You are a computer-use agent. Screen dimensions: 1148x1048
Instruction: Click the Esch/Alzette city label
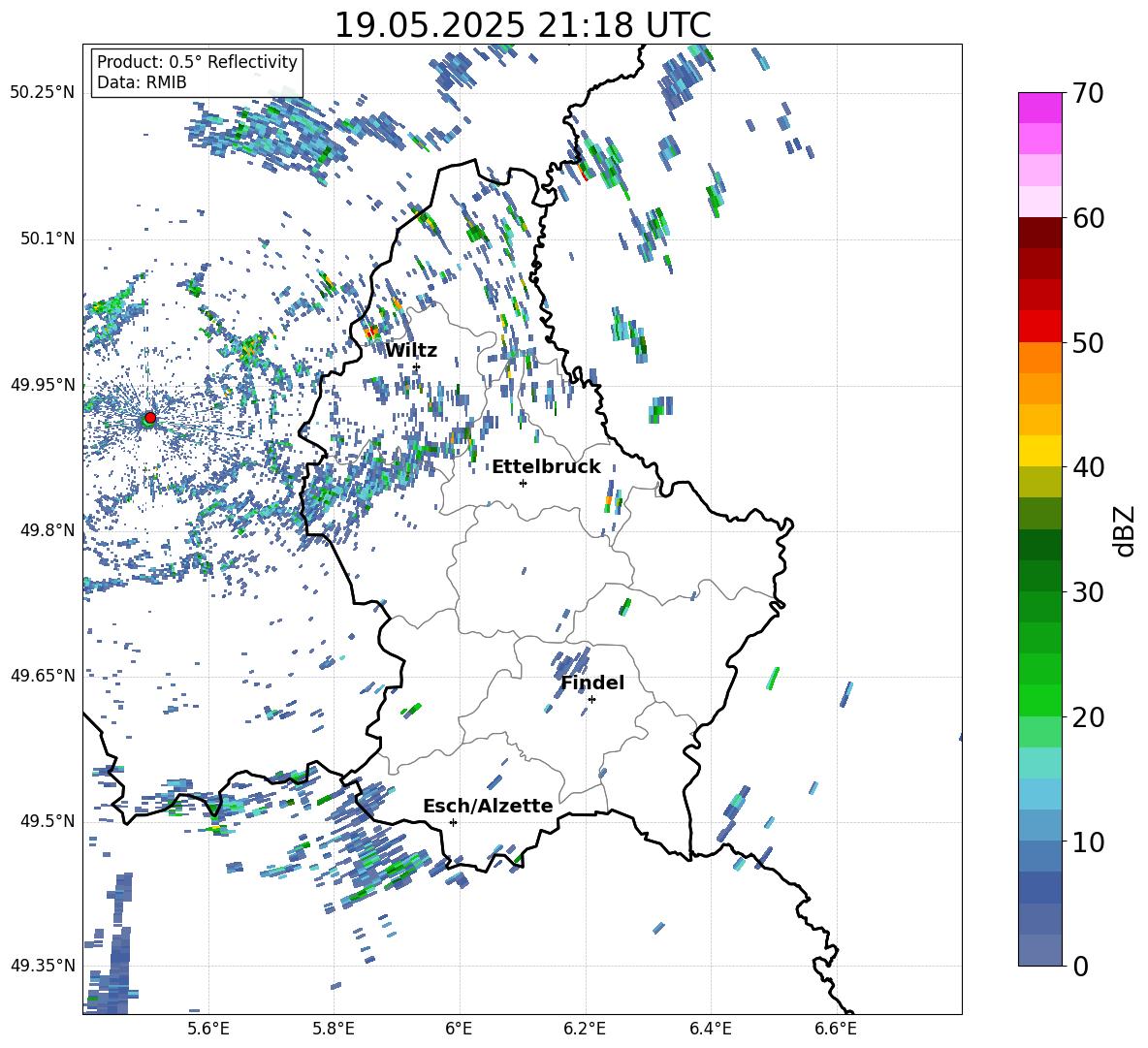coord(488,807)
